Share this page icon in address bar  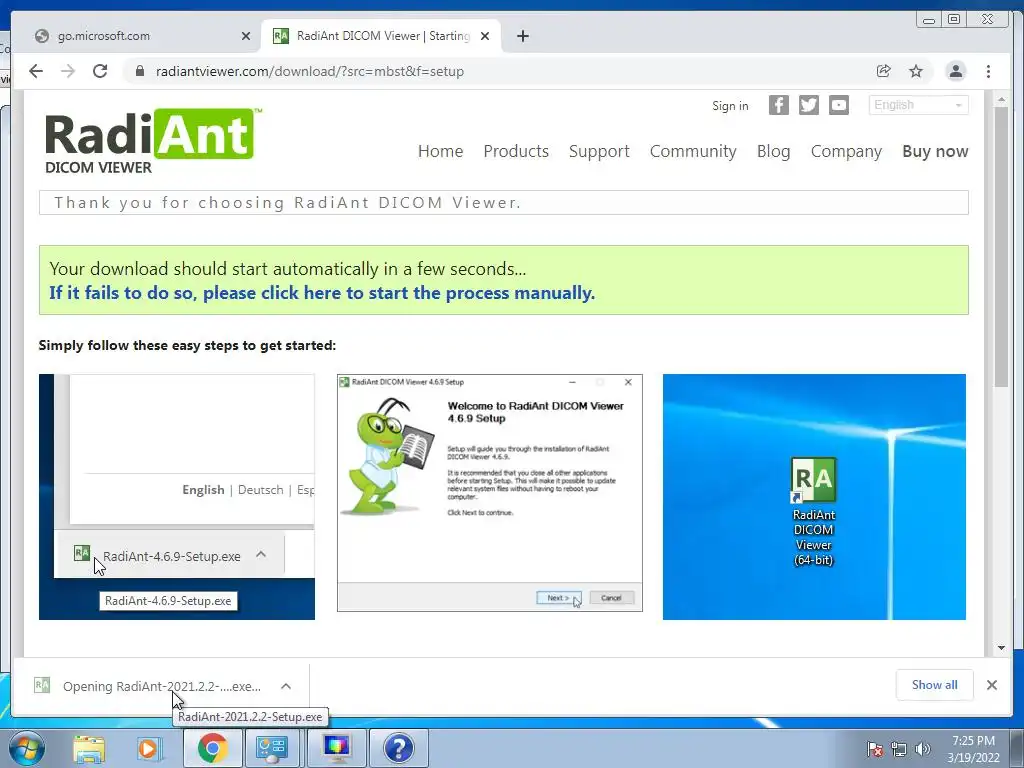tap(884, 71)
